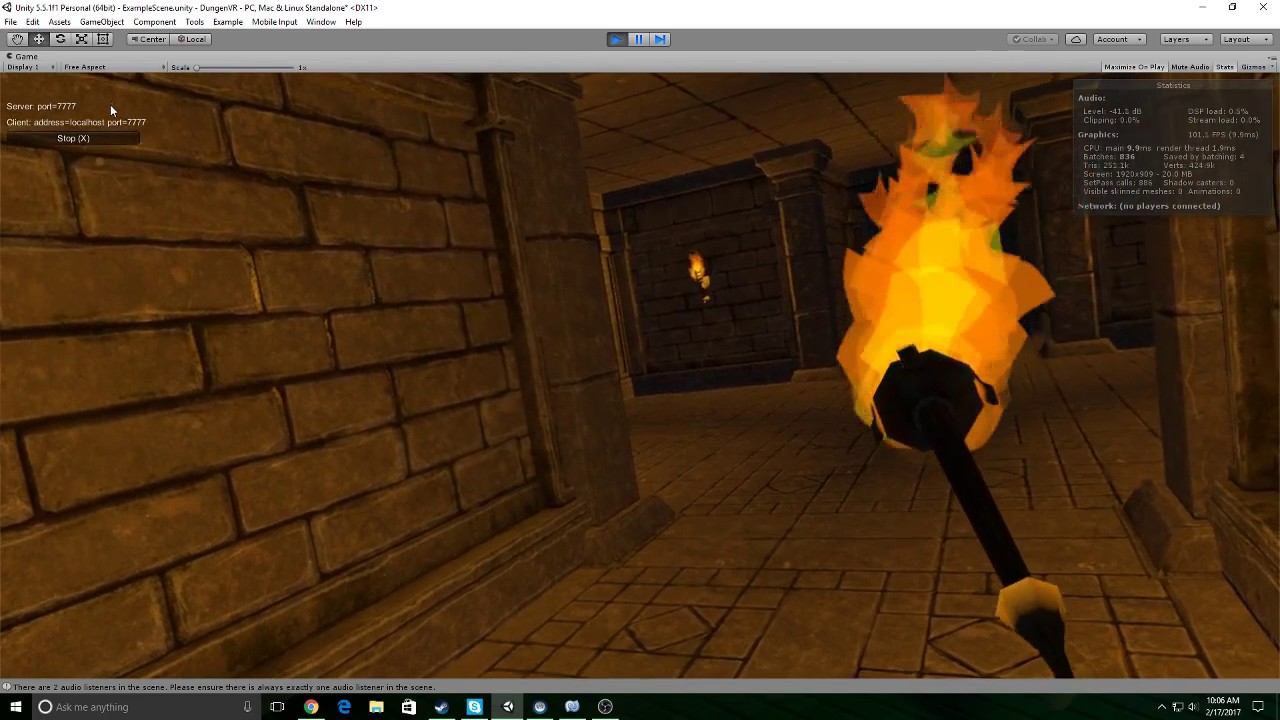Toggle Maximize On Play
Viewport: 1280px width, 720px height.
click(x=1134, y=67)
